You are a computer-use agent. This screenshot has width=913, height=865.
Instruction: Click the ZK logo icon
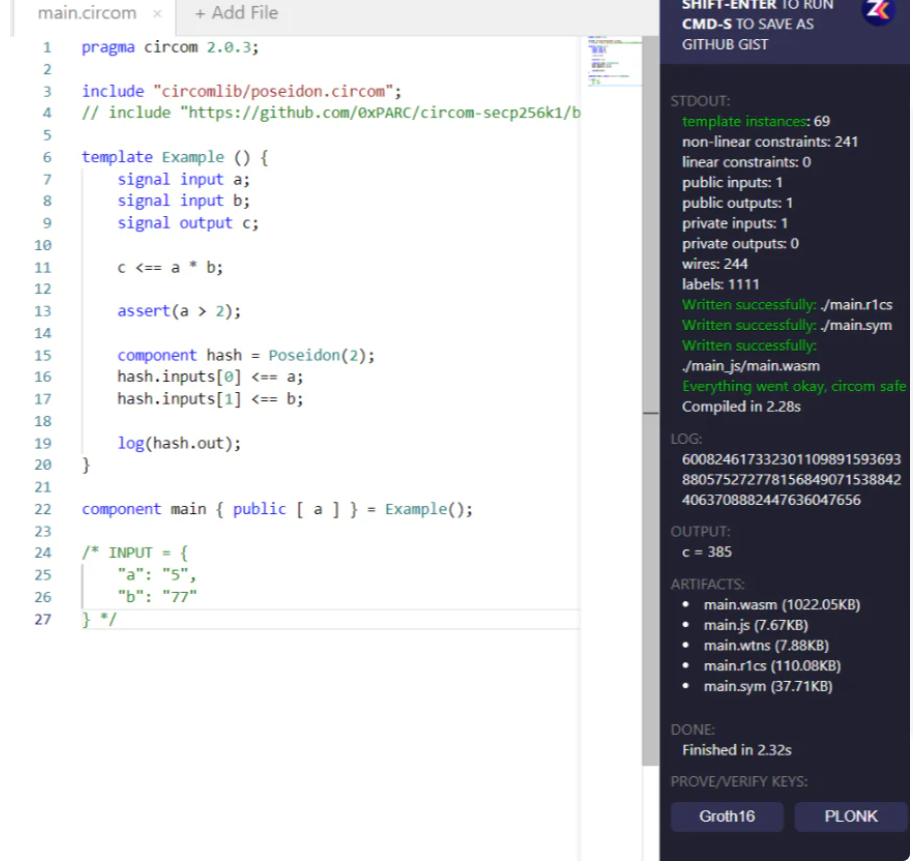coord(877,10)
